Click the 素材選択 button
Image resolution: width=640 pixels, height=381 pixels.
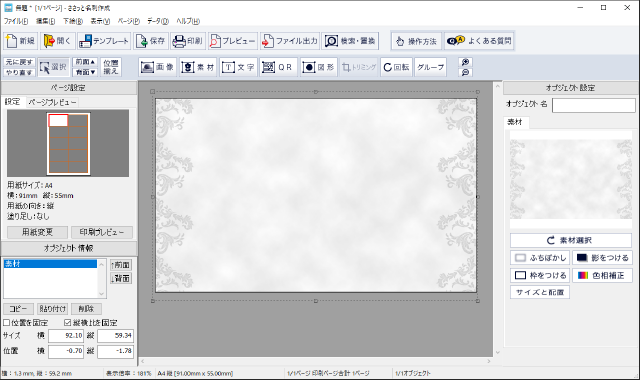coord(571,240)
